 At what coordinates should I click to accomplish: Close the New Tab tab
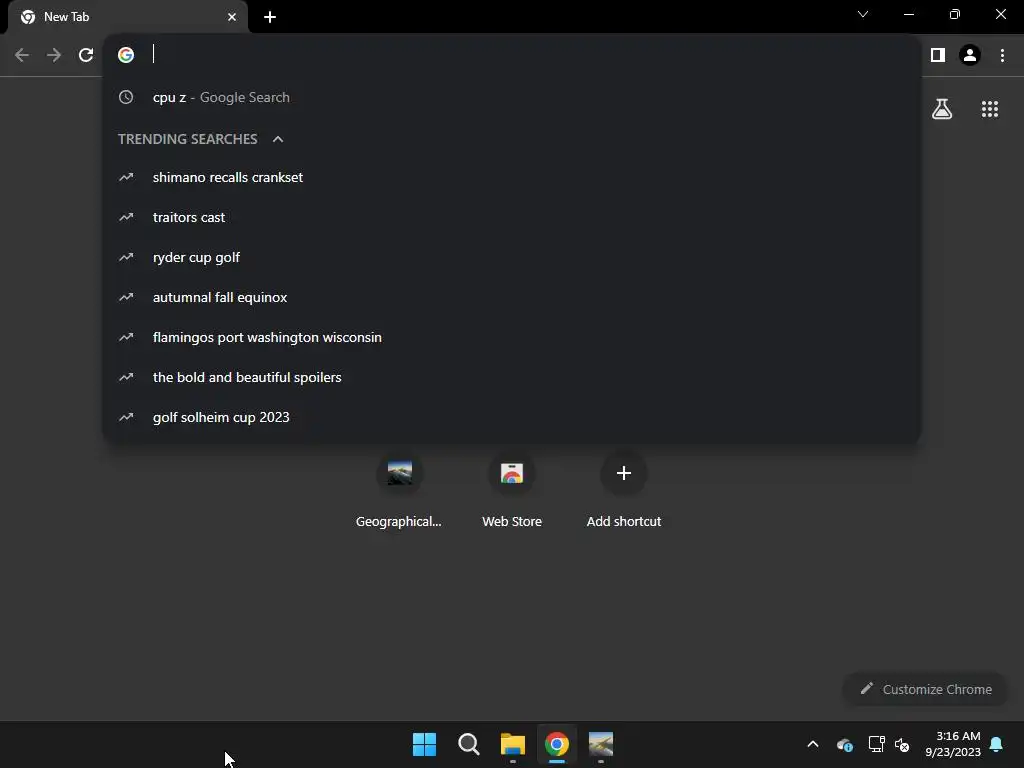232,17
